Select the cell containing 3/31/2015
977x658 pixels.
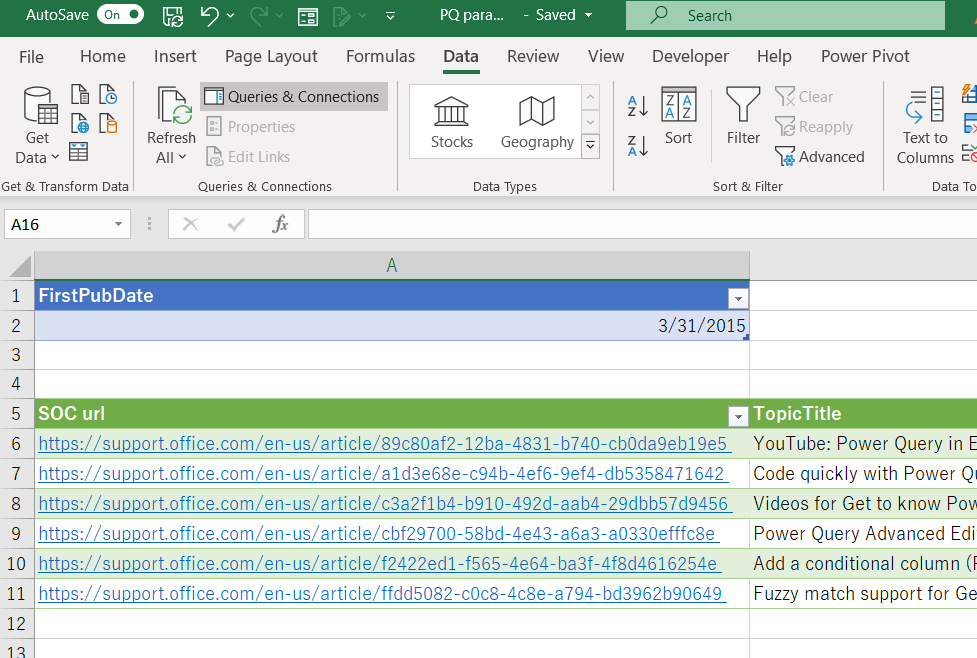pos(392,325)
